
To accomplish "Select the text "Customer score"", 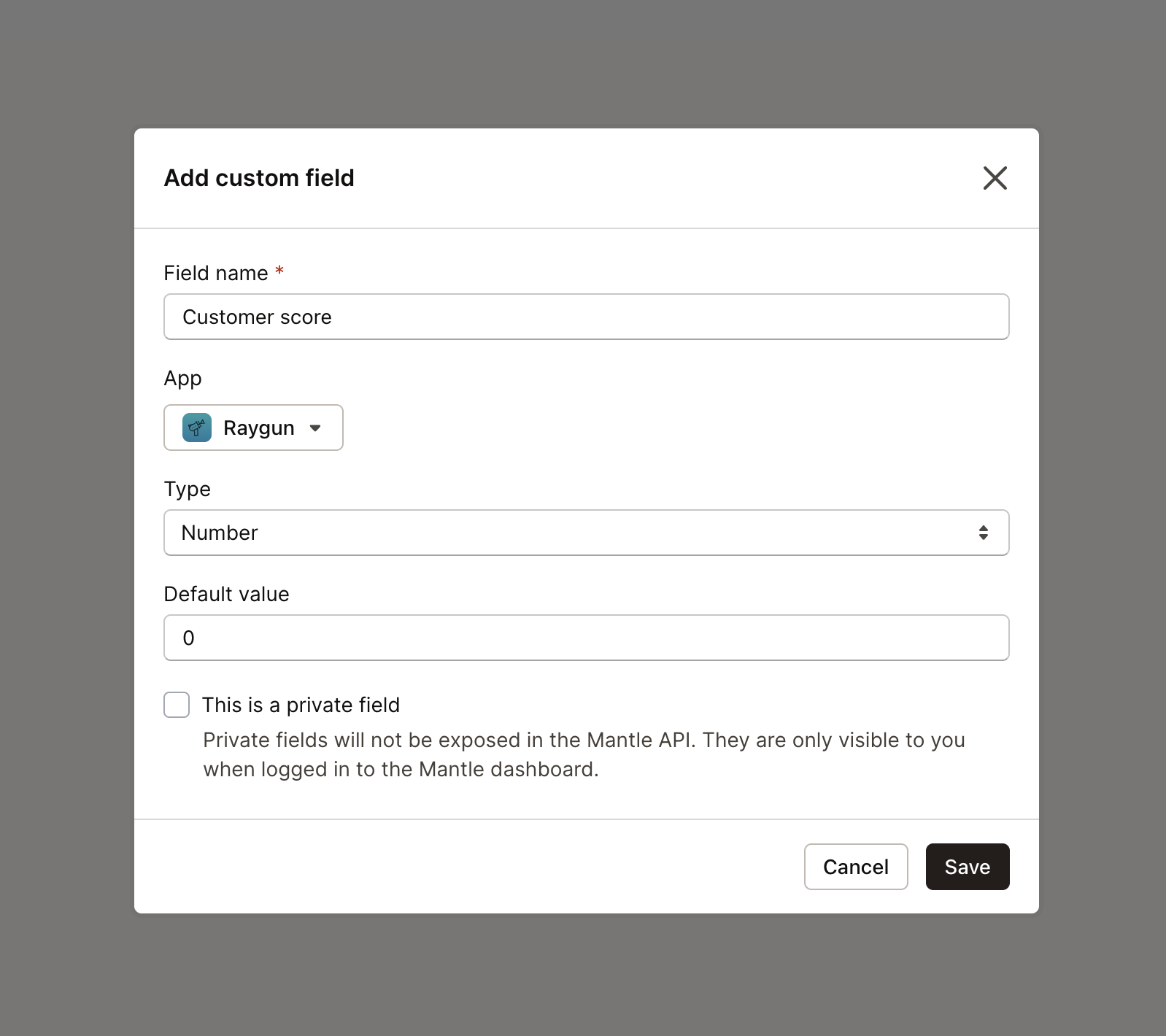I will coord(257,317).
